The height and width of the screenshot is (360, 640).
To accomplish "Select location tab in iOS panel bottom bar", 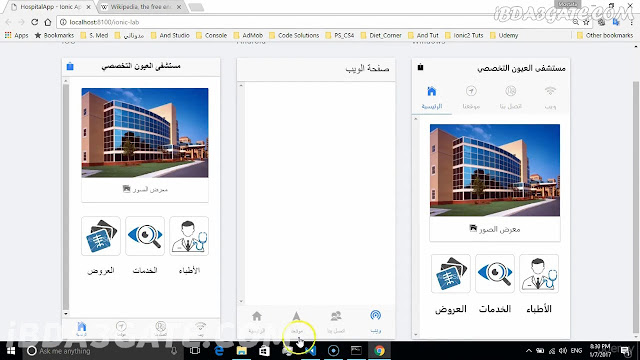I will 121,329.
